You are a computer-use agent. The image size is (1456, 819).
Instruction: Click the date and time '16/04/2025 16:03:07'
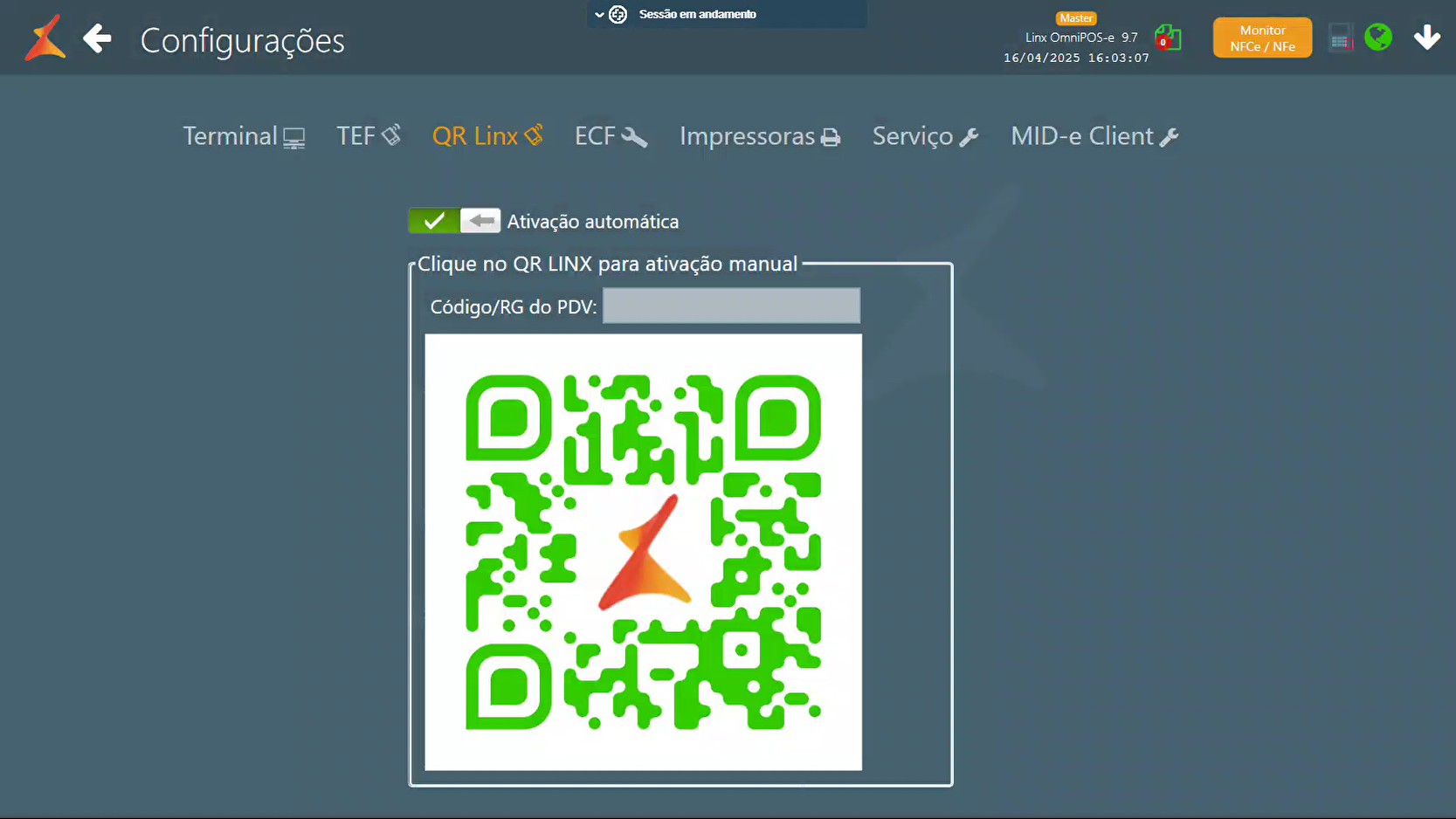click(x=1076, y=58)
